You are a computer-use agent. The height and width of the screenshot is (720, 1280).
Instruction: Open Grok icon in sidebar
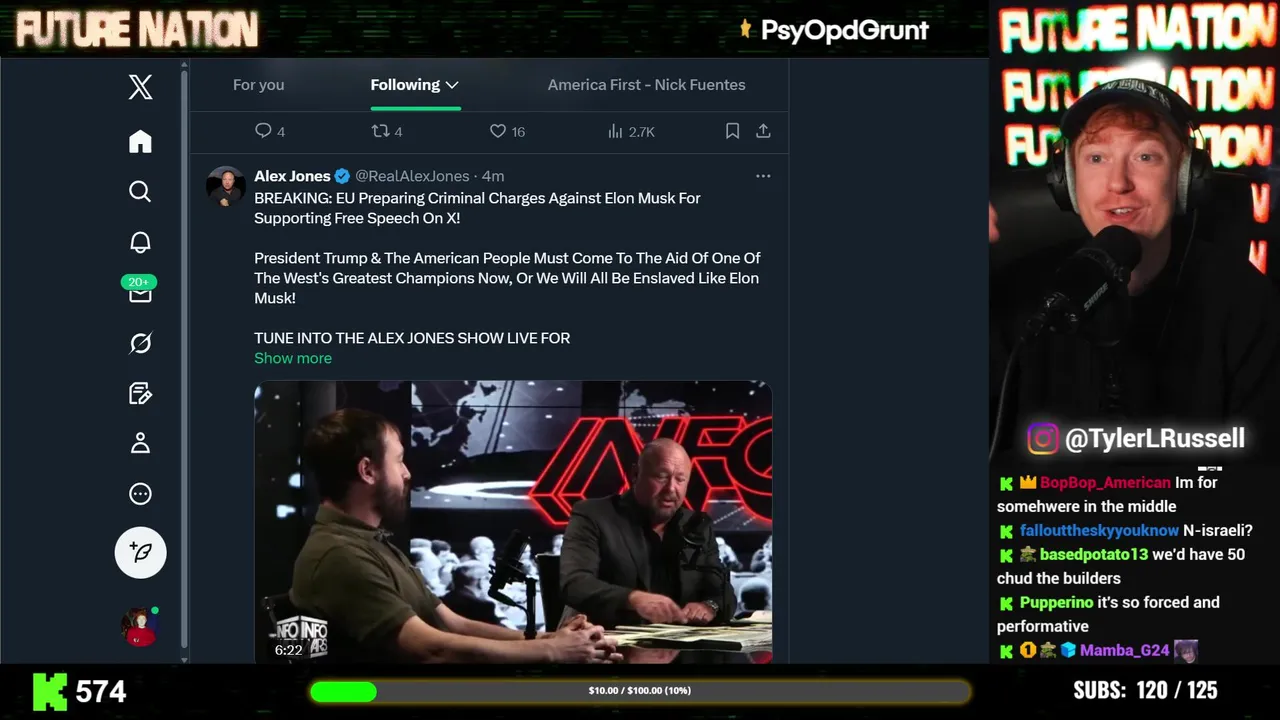tap(140, 343)
